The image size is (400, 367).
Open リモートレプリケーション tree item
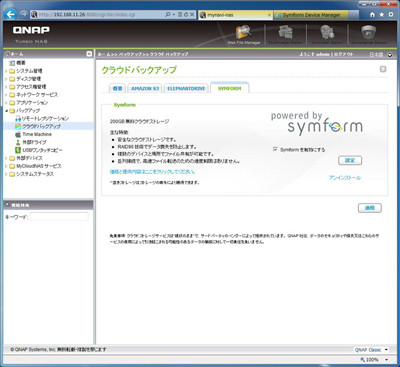point(45,118)
